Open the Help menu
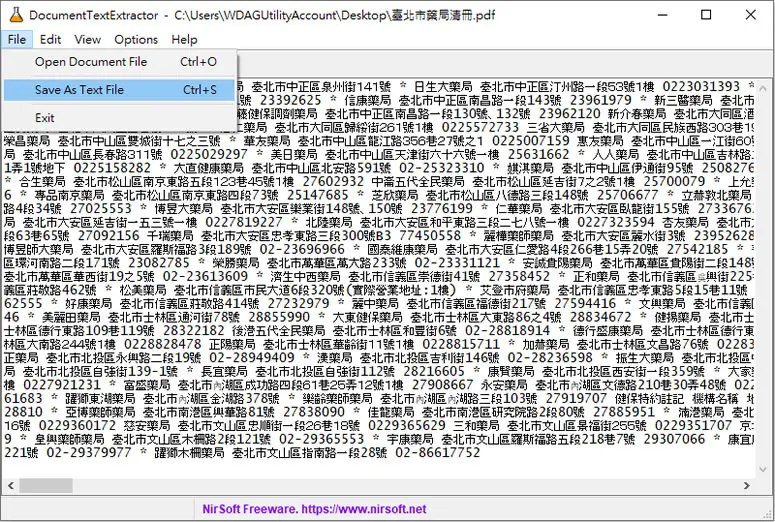Viewport: 775px width, 522px height. click(184, 40)
